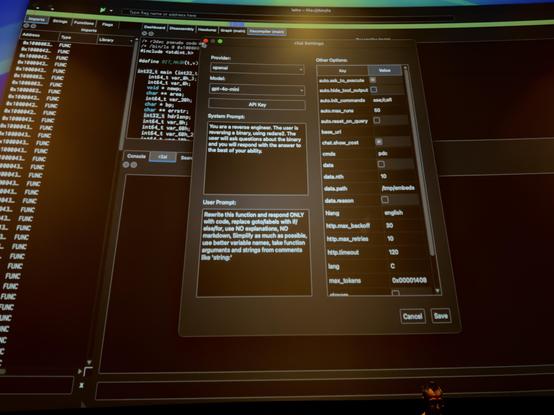The image size is (554, 415).
Task: Click the green zoom button of settings dialog
Action: [x=220, y=42]
